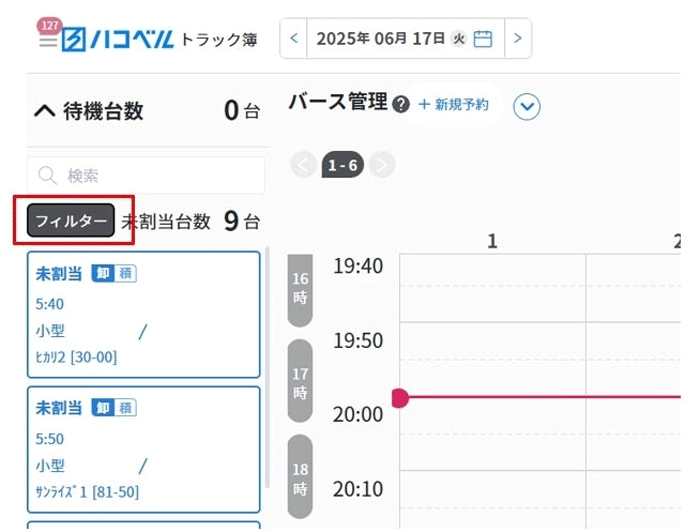Open the hamburger menu with the 127 badge

pyautogui.click(x=48, y=41)
